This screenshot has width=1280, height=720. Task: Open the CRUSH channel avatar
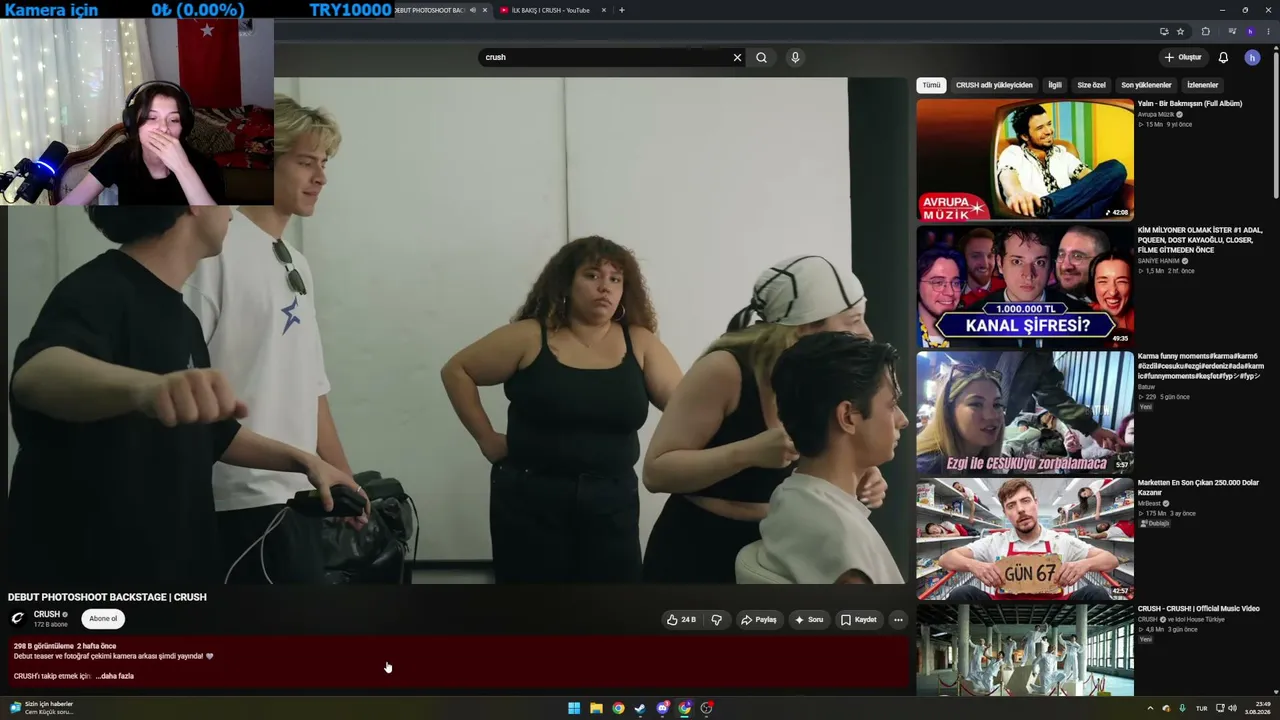[x=17, y=618]
